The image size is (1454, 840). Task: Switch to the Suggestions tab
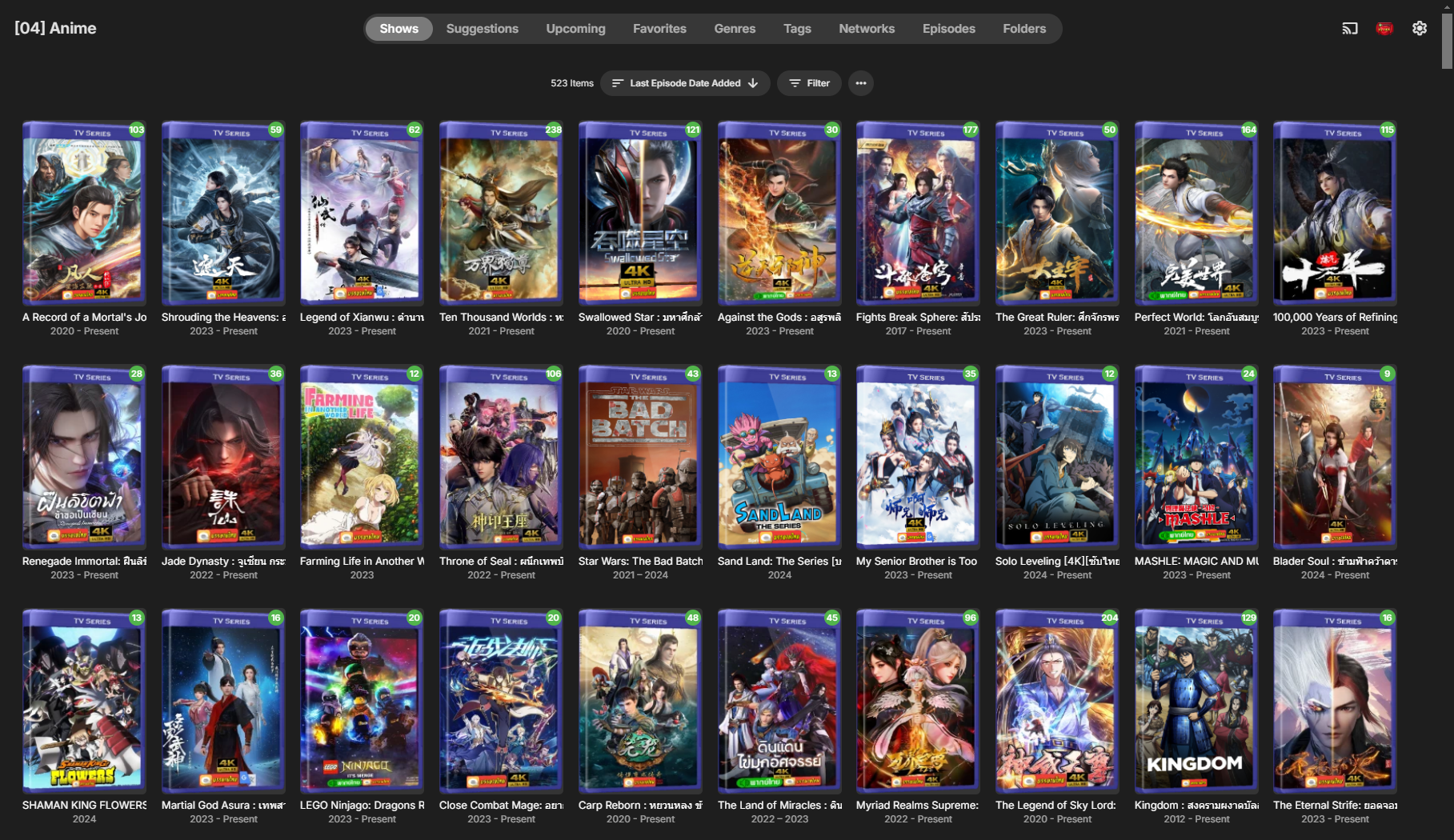point(483,29)
